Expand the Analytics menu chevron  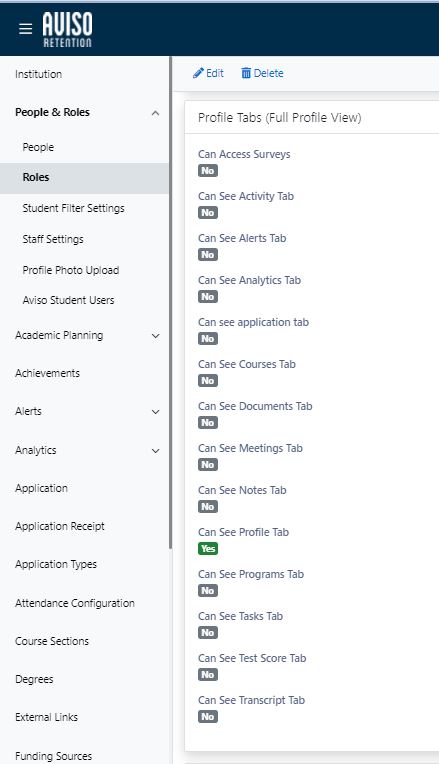tap(155, 451)
